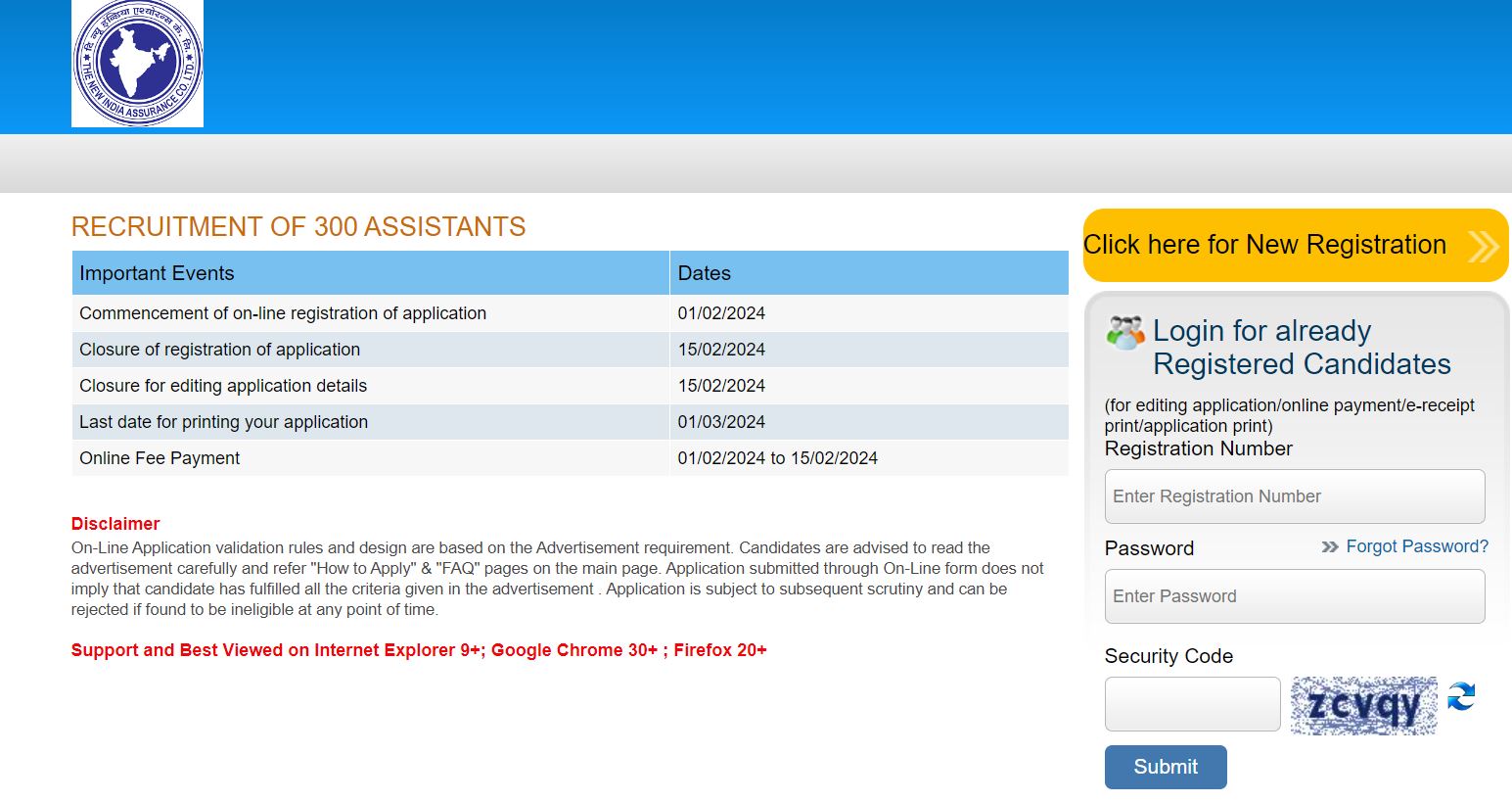
Task: Click the 01/03/2024 printing date cell
Action: point(721,422)
